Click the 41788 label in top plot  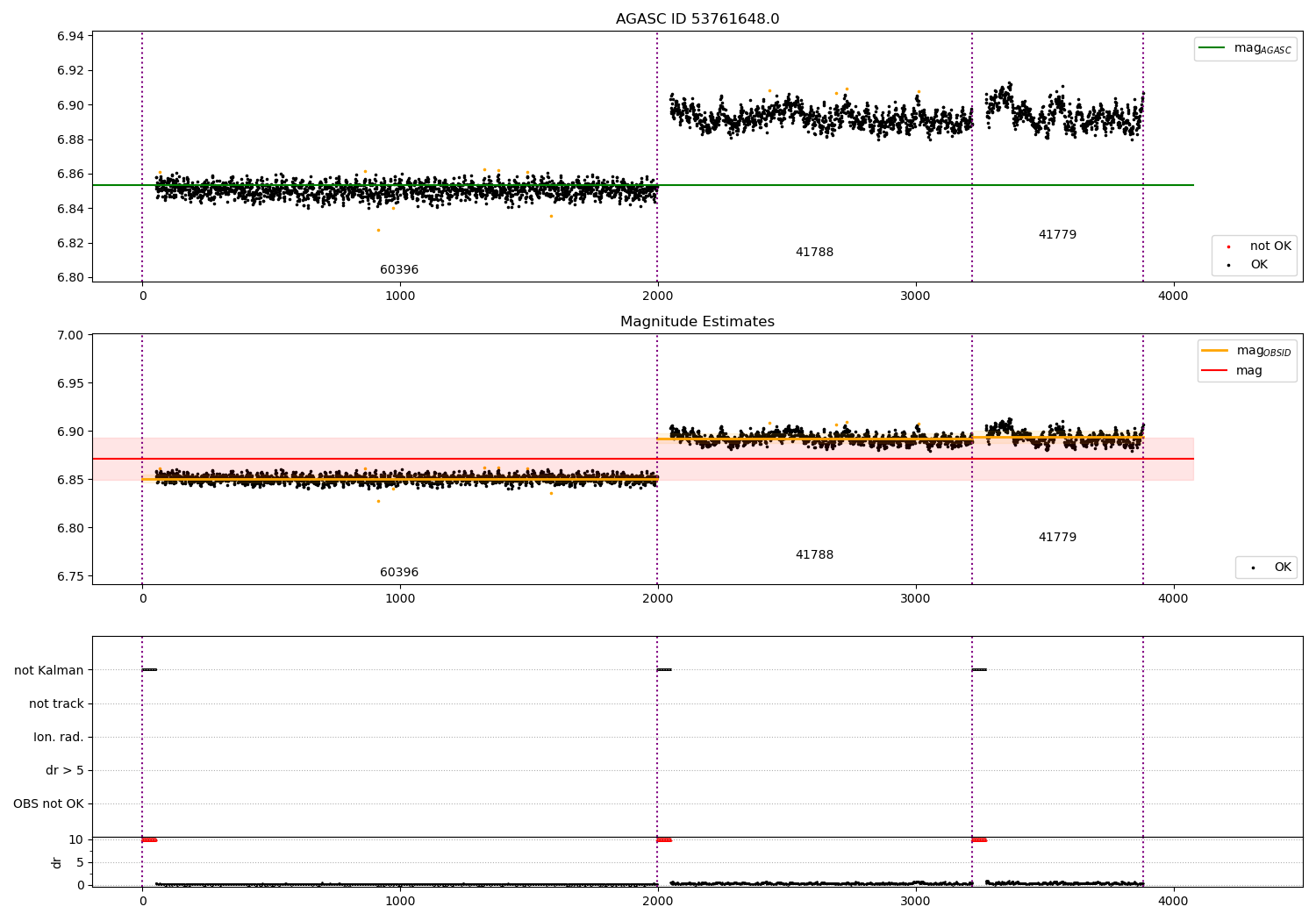coord(814,253)
